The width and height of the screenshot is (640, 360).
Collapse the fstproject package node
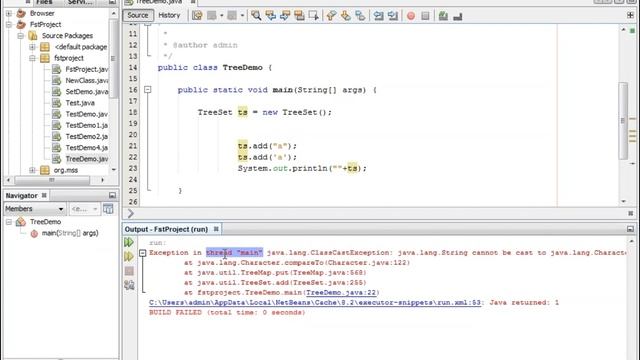point(32,58)
